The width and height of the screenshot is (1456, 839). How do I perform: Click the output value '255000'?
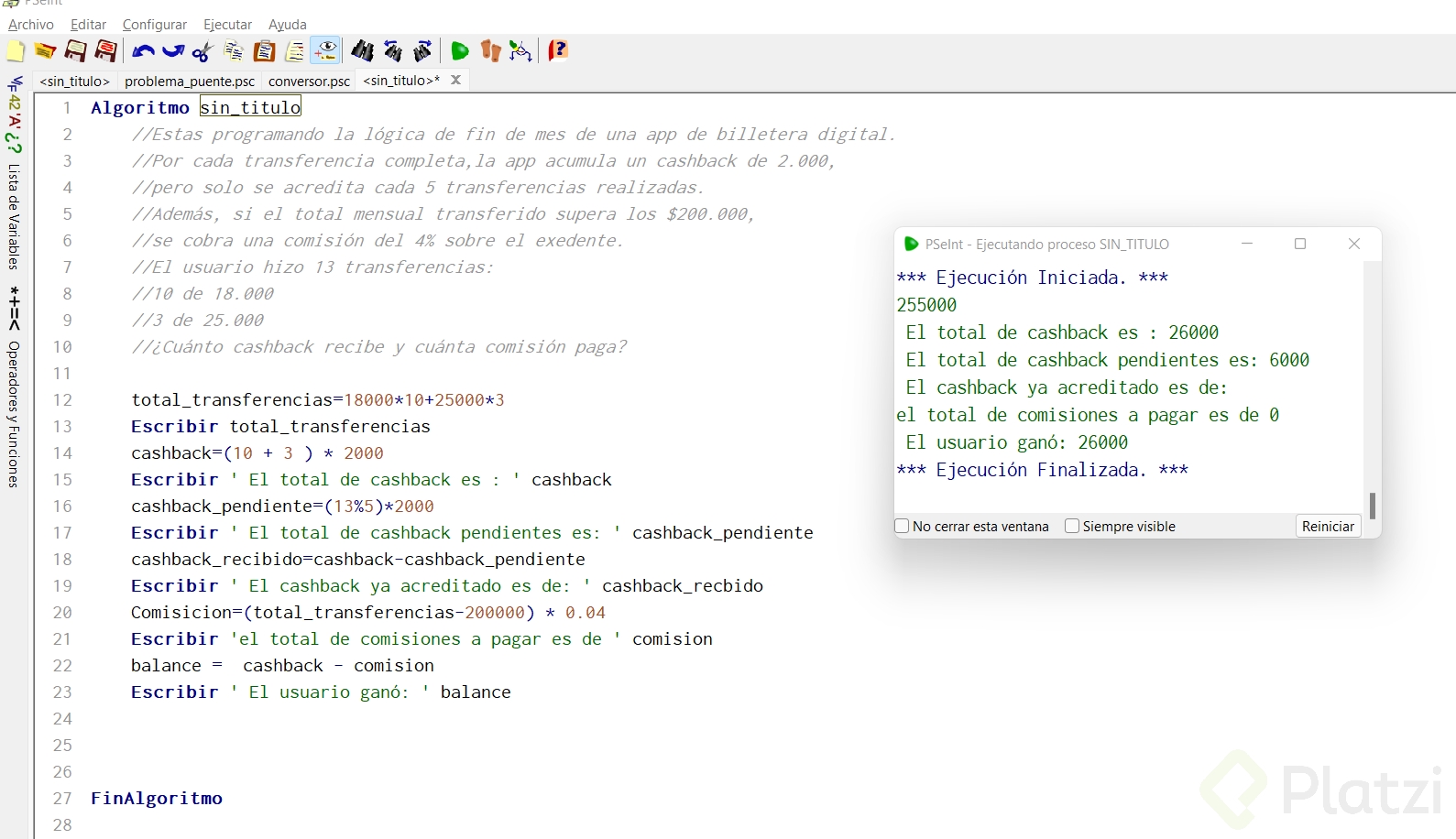pyautogui.click(x=926, y=305)
